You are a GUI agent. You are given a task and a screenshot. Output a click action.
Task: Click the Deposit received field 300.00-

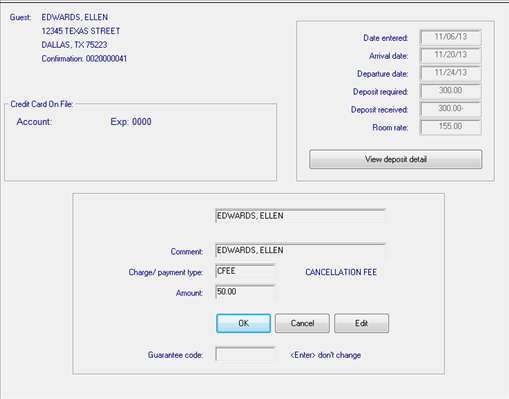(450, 109)
